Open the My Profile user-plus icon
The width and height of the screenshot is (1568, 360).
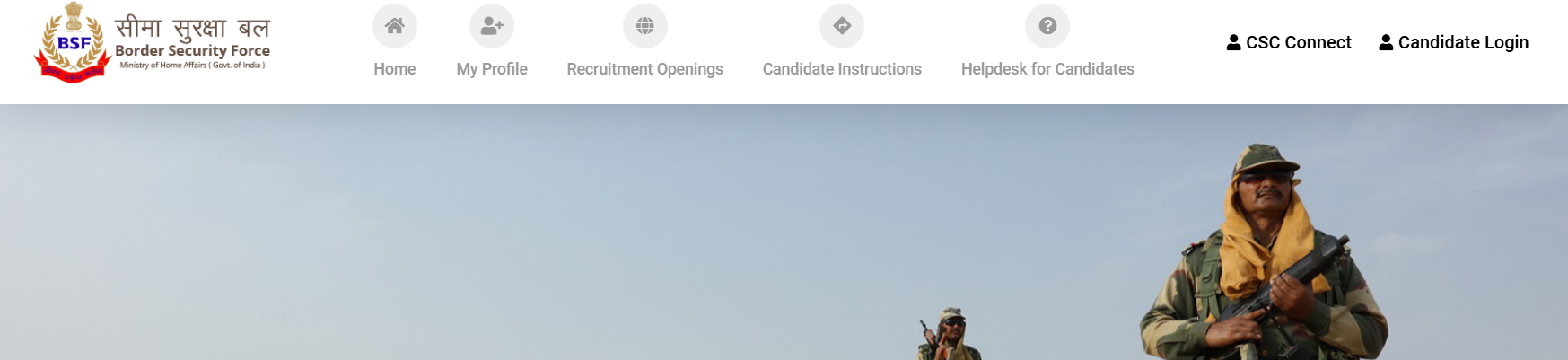492,26
